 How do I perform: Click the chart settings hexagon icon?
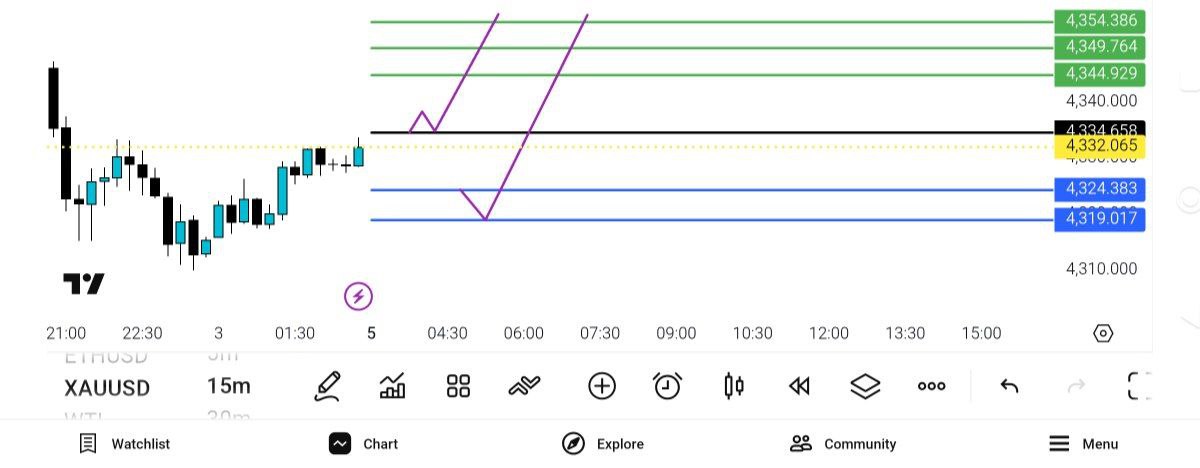click(1103, 333)
